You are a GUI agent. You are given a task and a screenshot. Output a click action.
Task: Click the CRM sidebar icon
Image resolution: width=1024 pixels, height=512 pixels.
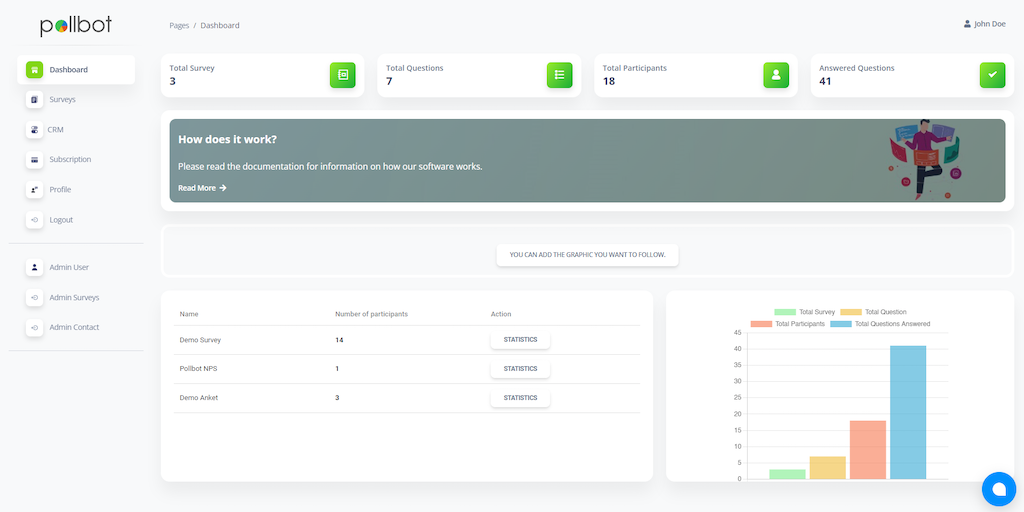(34, 130)
